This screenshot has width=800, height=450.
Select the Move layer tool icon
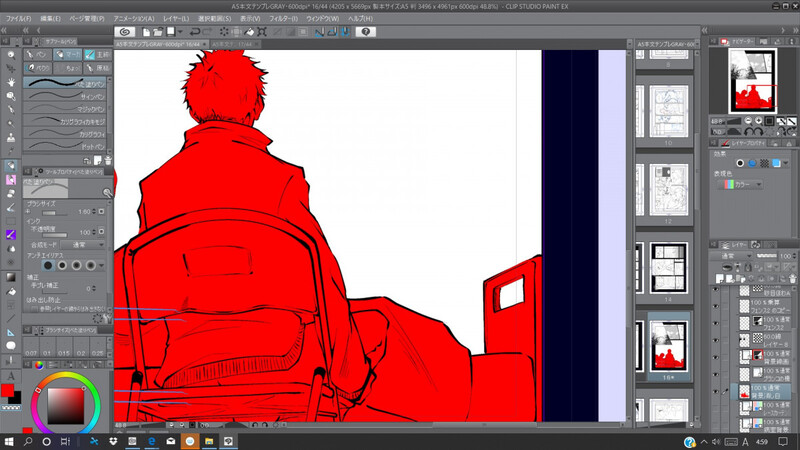point(11,68)
